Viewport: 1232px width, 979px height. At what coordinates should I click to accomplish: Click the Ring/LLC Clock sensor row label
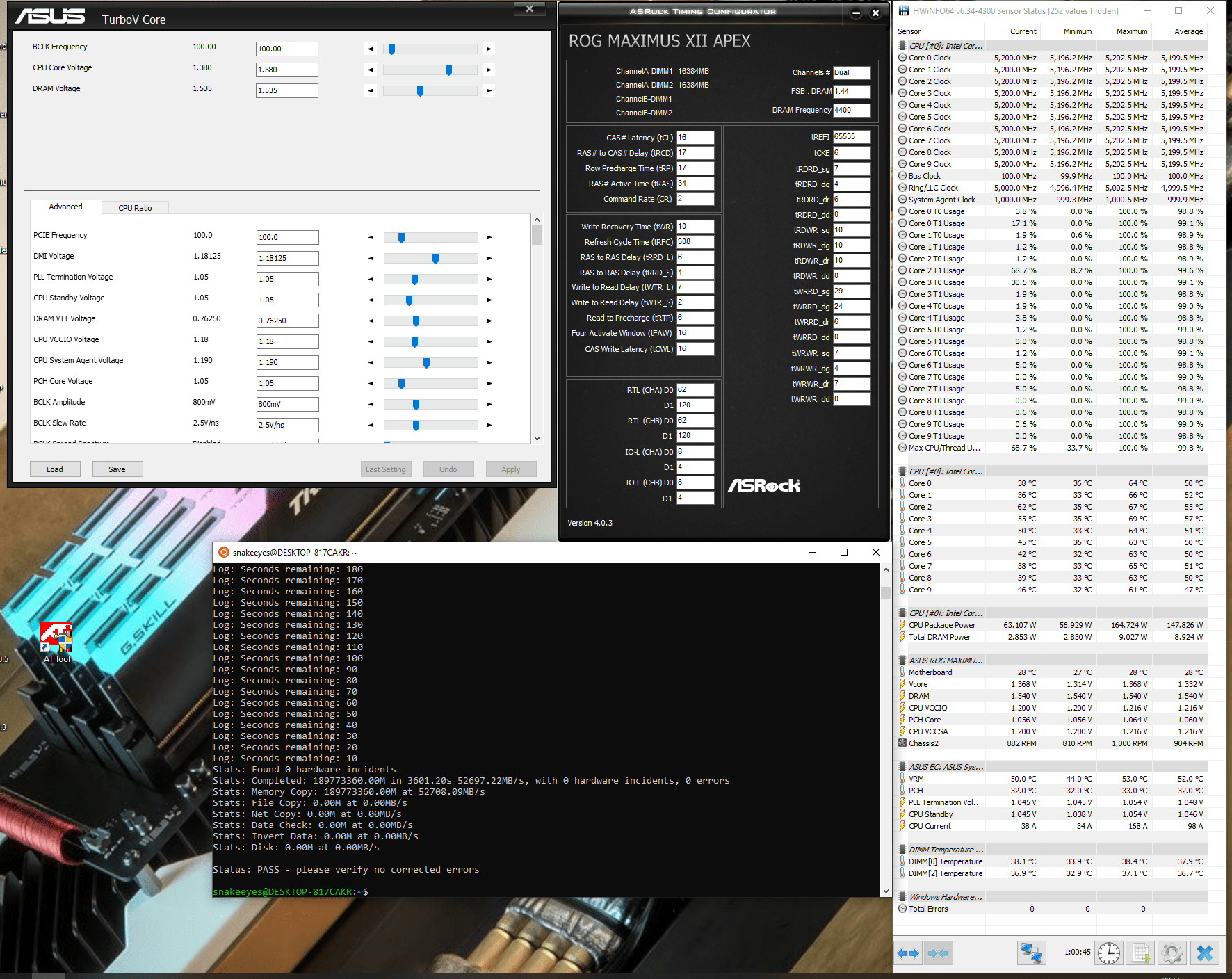[933, 188]
